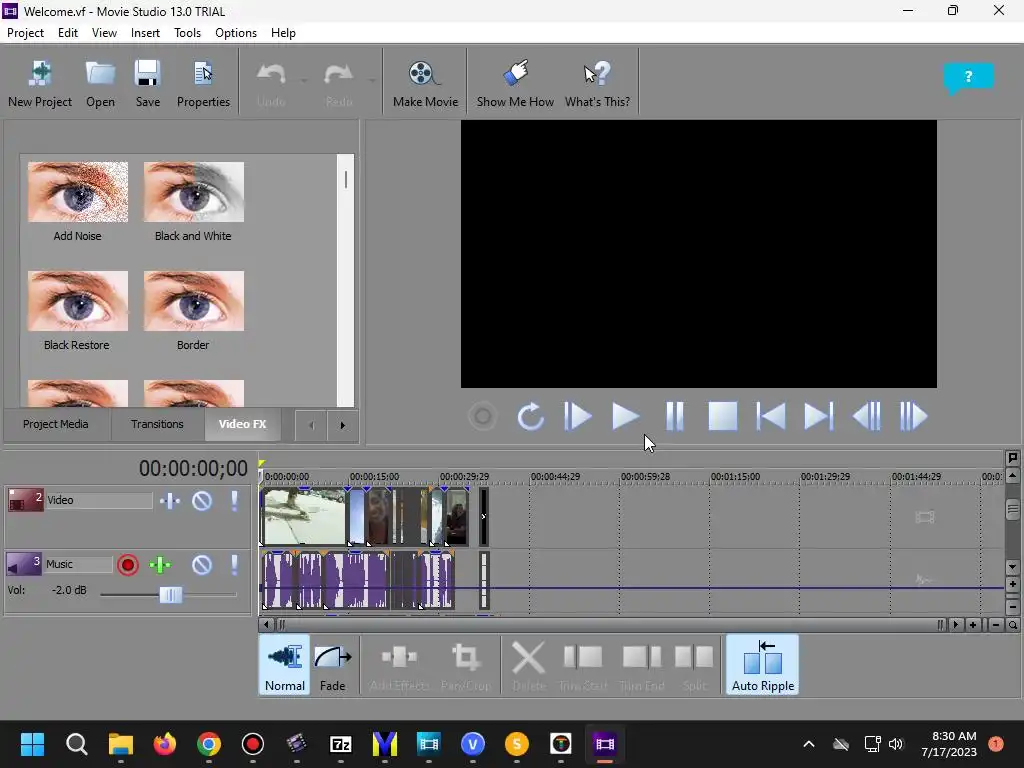The height and width of the screenshot is (768, 1024).
Task: Stop the preview playback
Action: 723,417
